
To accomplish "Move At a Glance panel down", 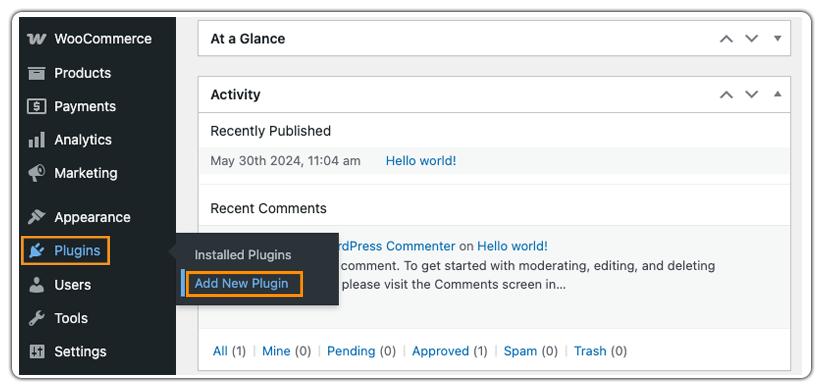I will coord(752,39).
